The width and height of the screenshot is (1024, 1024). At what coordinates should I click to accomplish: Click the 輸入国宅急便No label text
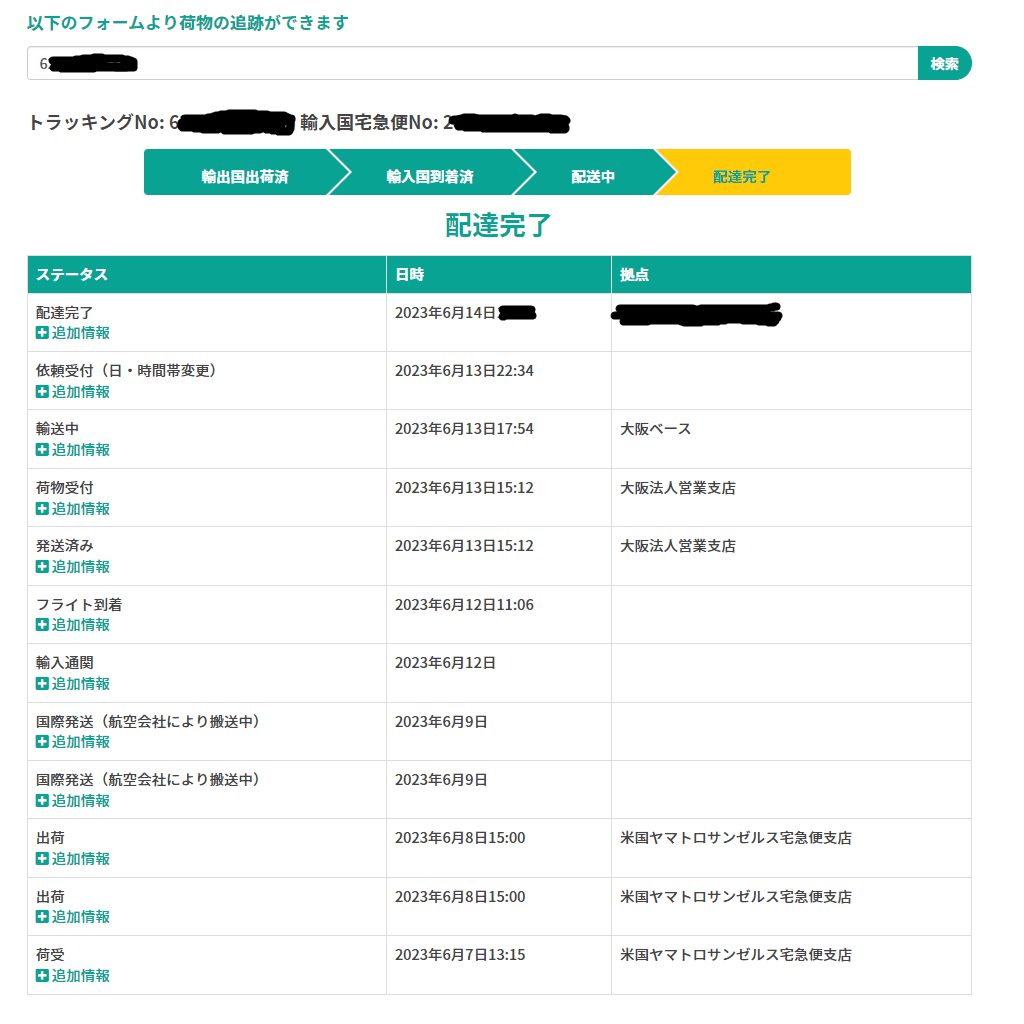click(369, 122)
